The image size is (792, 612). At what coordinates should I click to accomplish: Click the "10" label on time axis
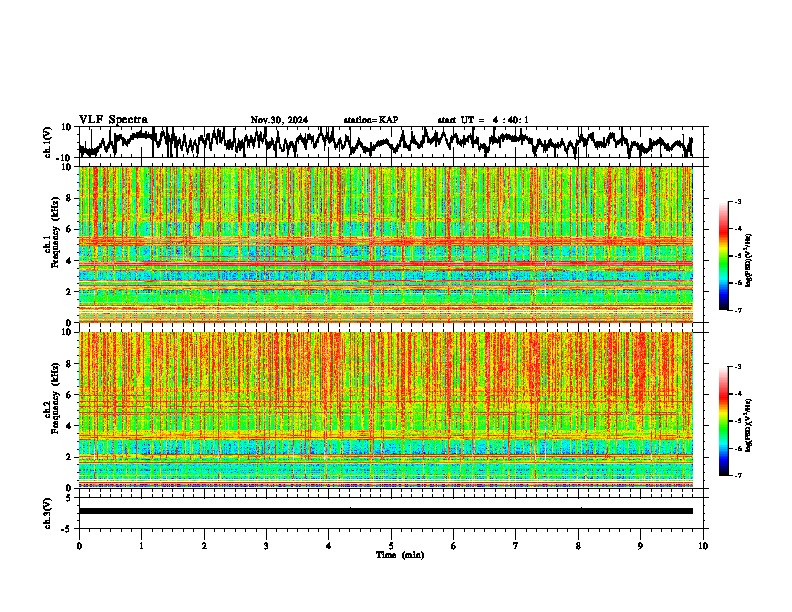tap(703, 546)
